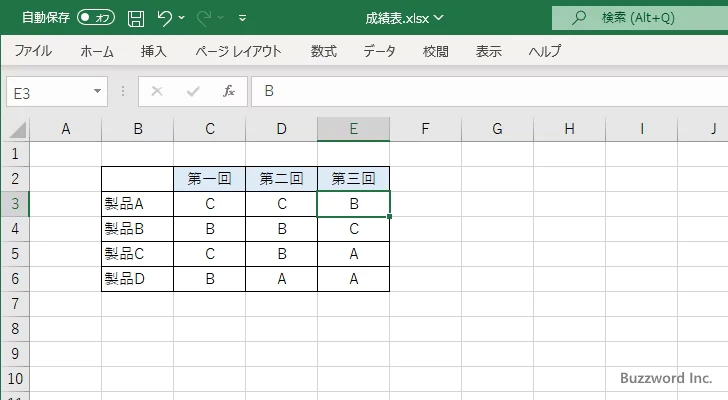Screen dimensions: 728x400
Task: Select row 10 header
Action: coord(15,379)
